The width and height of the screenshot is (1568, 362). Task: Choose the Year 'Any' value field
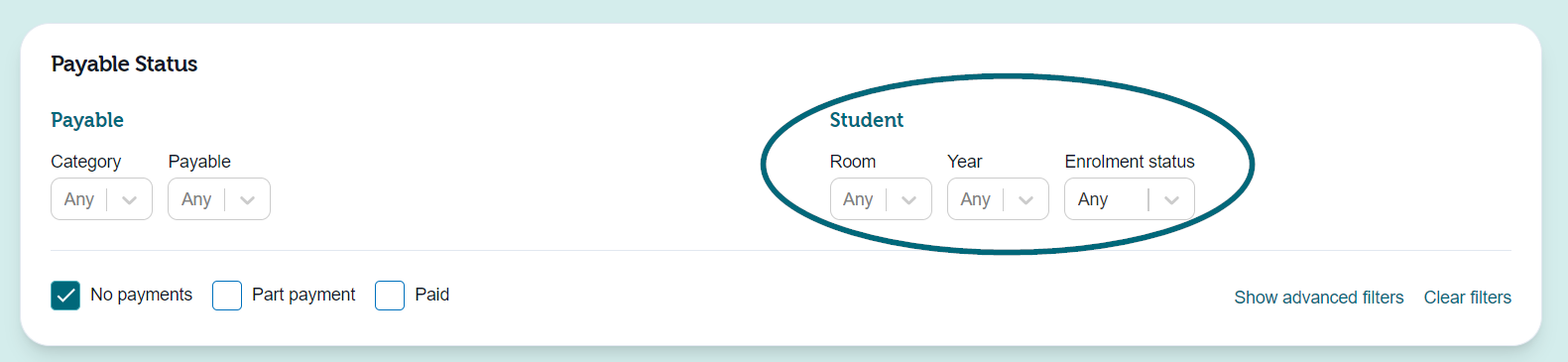coord(998,199)
